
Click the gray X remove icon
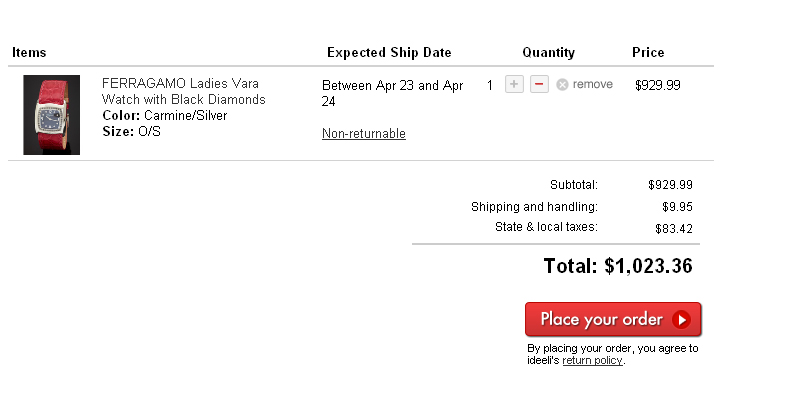coord(562,85)
